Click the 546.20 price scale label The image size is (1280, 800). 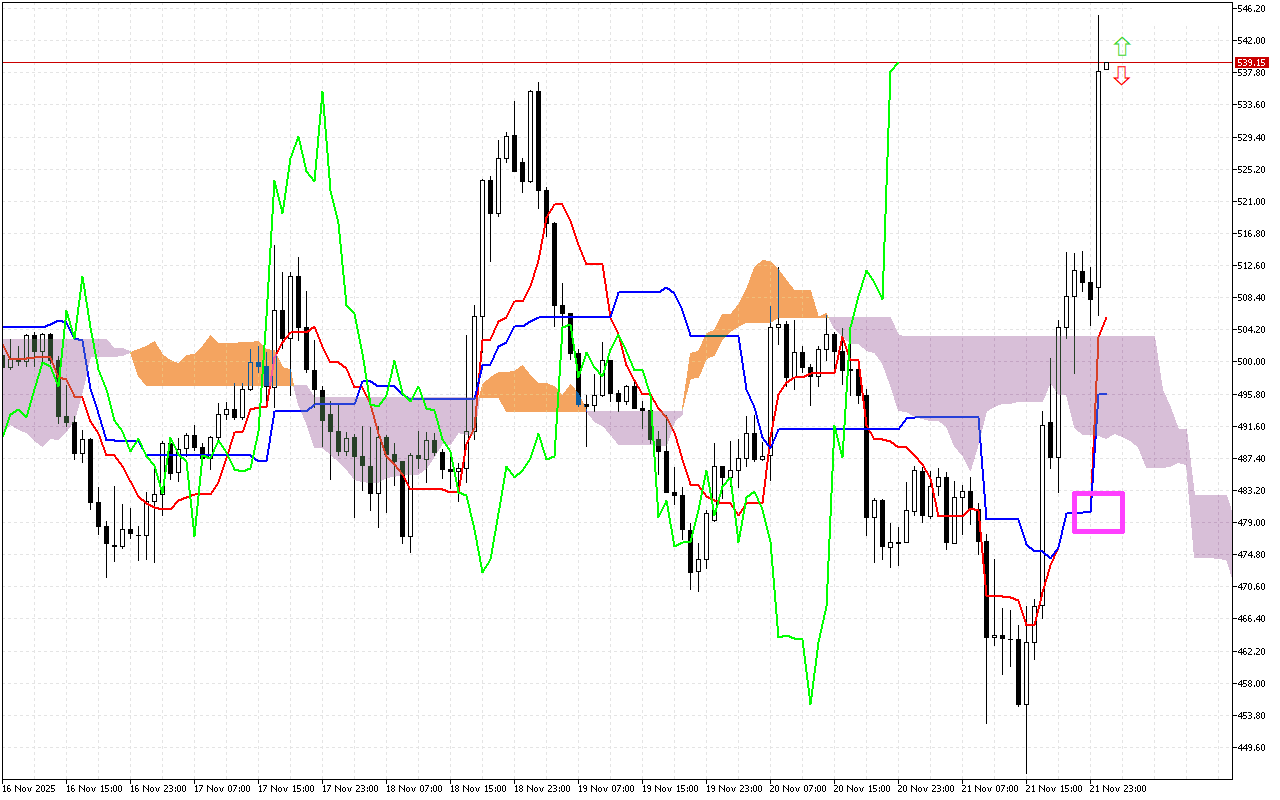point(1253,9)
